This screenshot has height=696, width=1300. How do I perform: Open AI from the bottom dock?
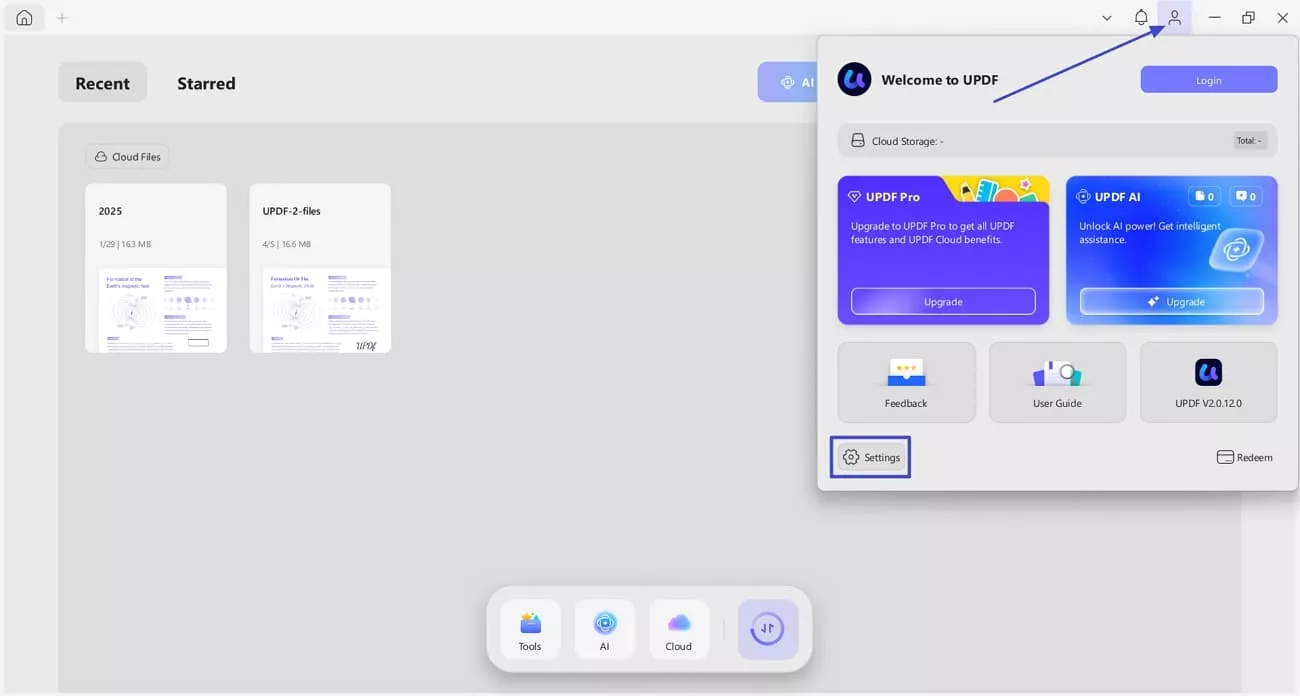[604, 629]
